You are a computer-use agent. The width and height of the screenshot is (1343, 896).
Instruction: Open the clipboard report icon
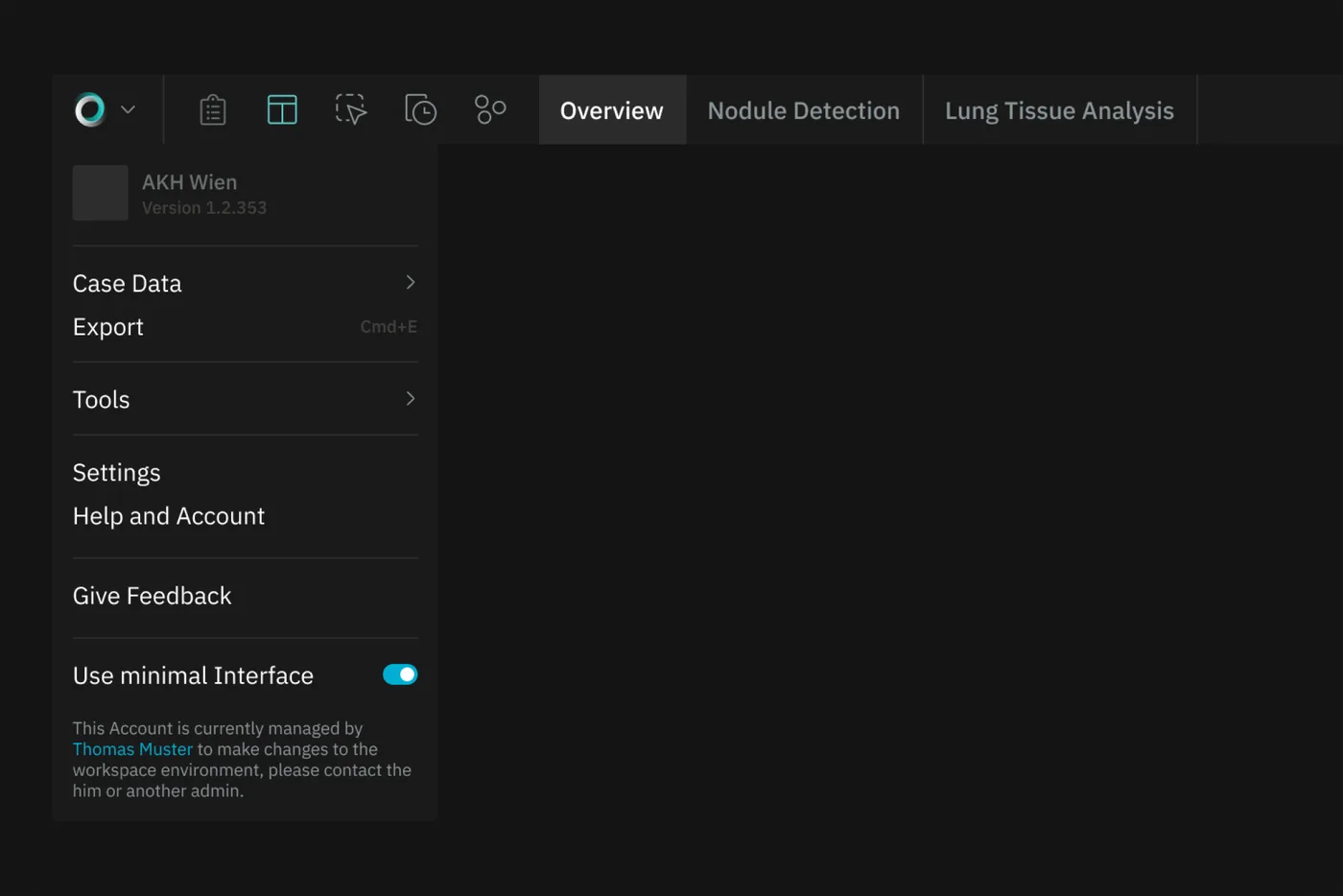213,109
